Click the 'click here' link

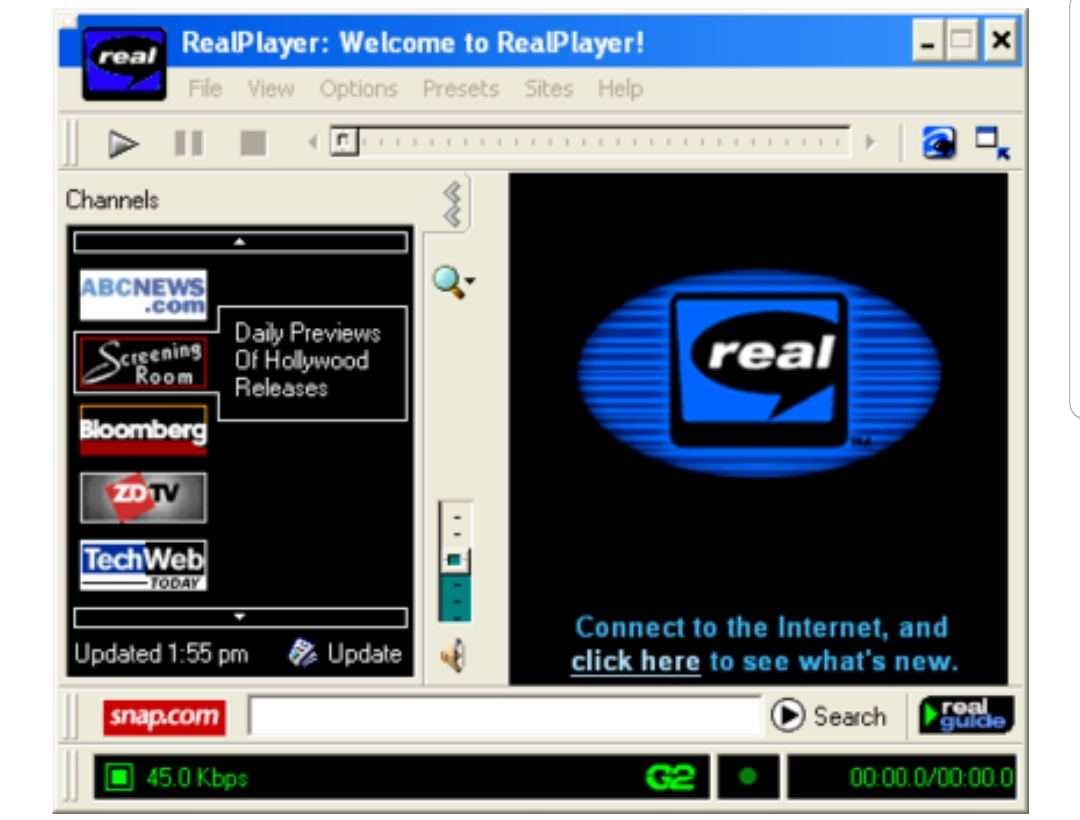point(635,662)
